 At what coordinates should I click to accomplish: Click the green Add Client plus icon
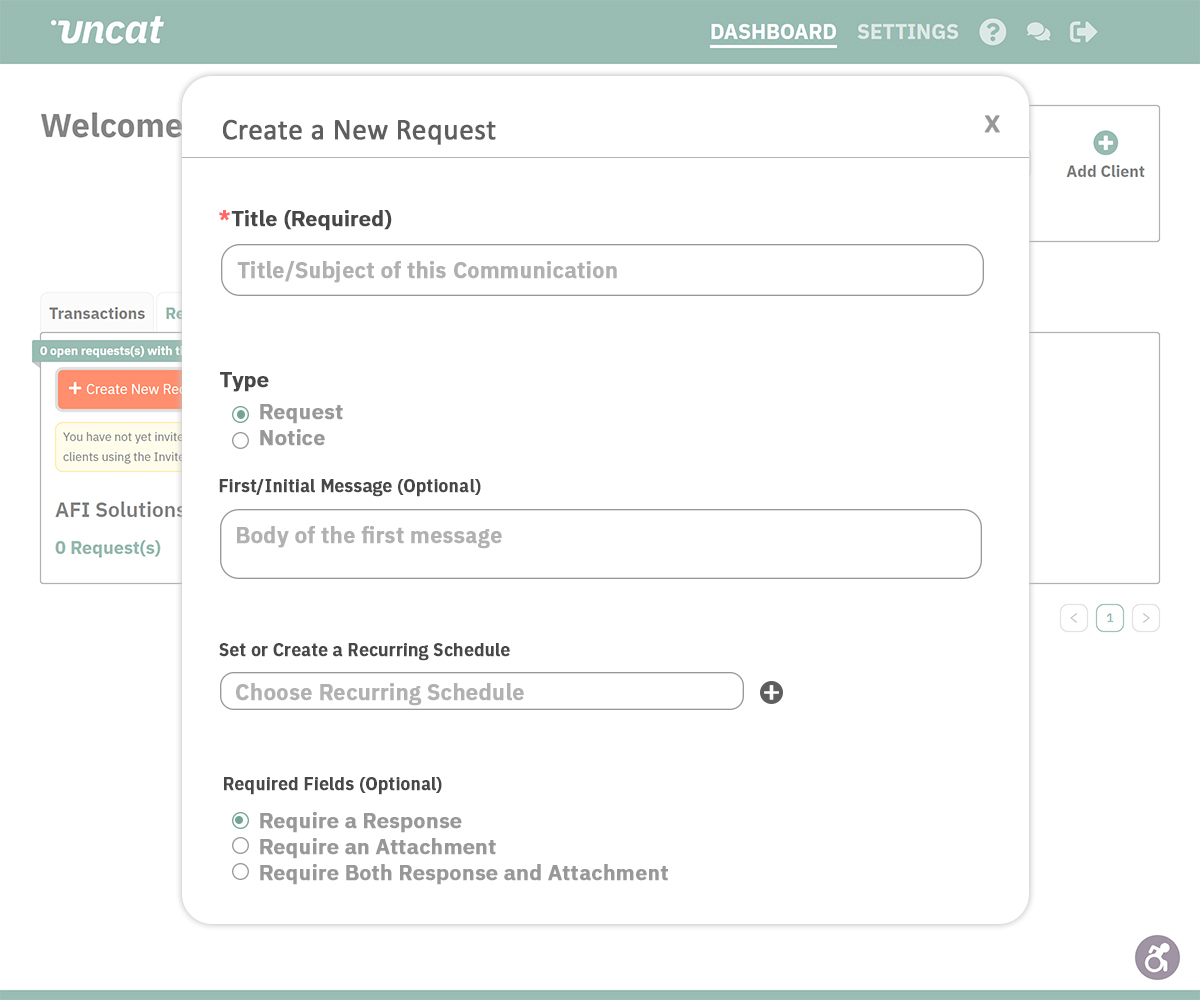tap(1105, 143)
